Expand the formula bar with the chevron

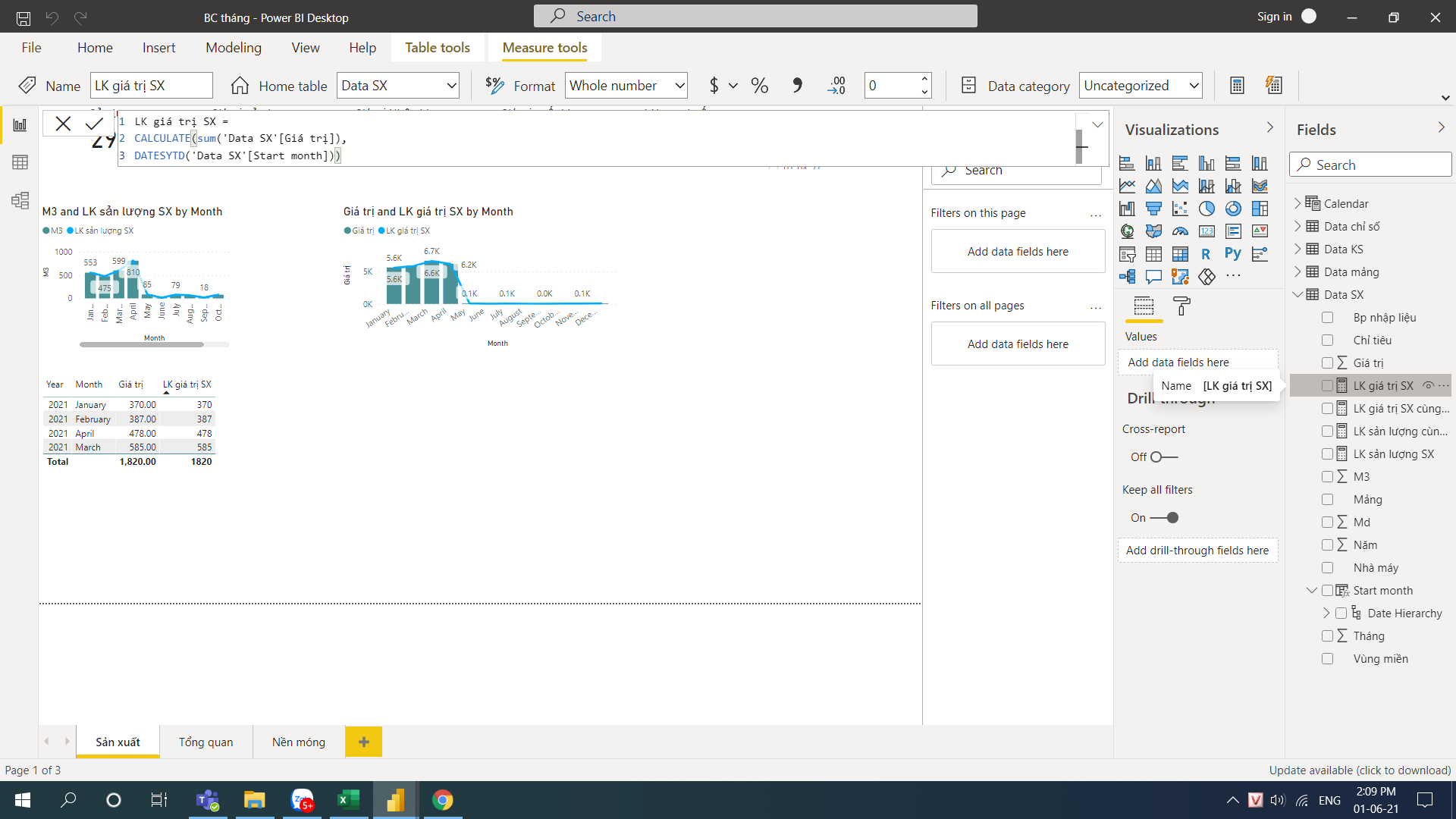tap(1097, 124)
